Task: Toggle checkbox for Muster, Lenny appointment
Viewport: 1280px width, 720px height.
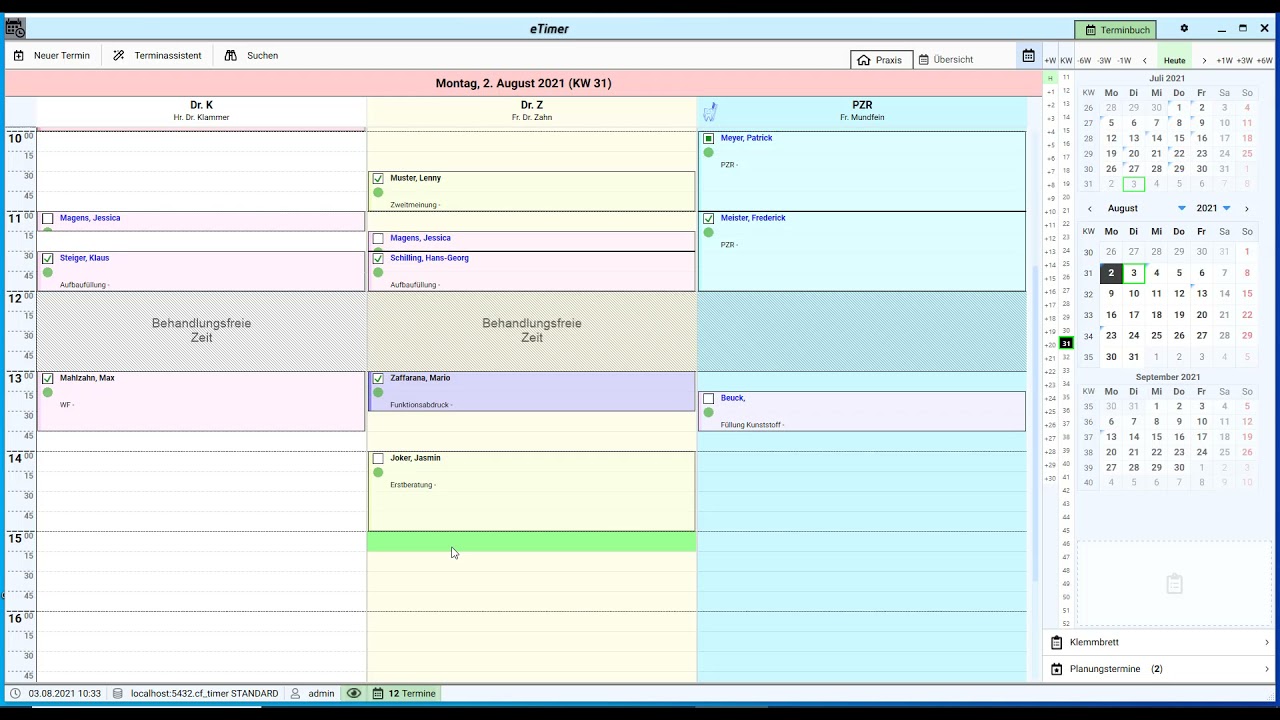Action: 378,179
